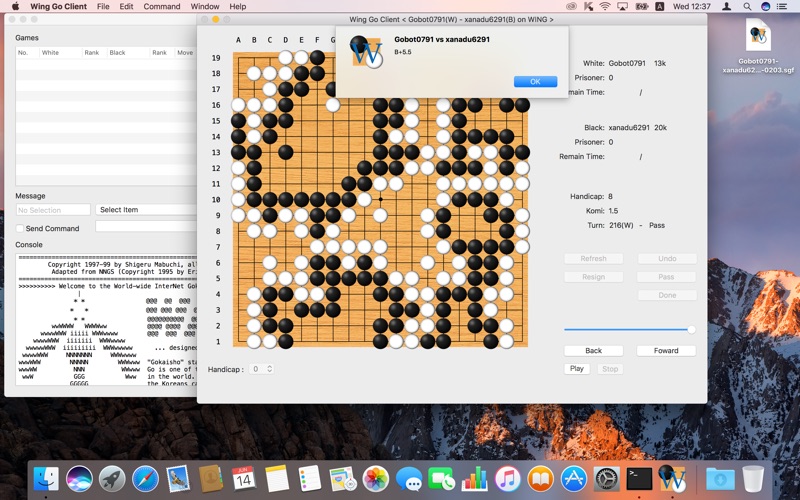
Task: Open the Window menu
Action: click(205, 7)
